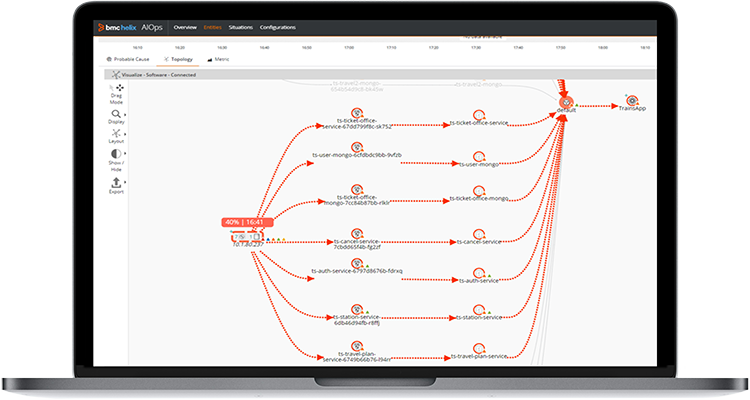Expand the Export options arrow
The height and width of the screenshot is (400, 750).
click(x=125, y=182)
